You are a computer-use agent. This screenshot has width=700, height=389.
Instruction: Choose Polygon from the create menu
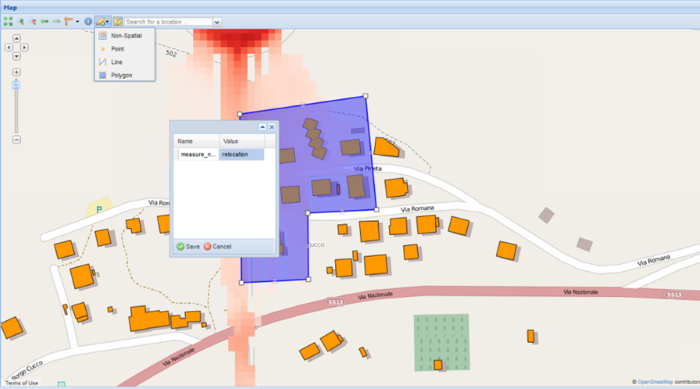(121, 75)
